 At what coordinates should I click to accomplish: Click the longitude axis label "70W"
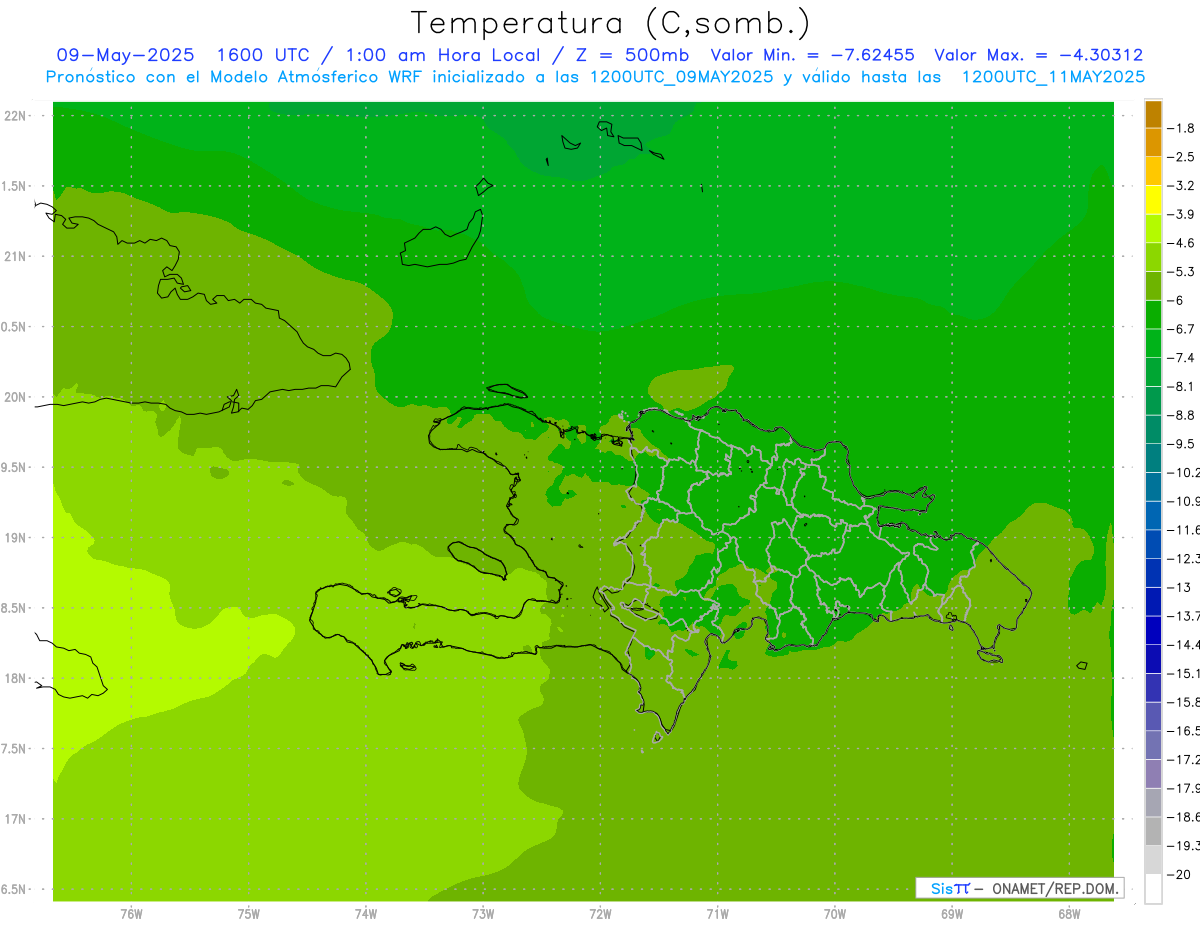(x=835, y=914)
